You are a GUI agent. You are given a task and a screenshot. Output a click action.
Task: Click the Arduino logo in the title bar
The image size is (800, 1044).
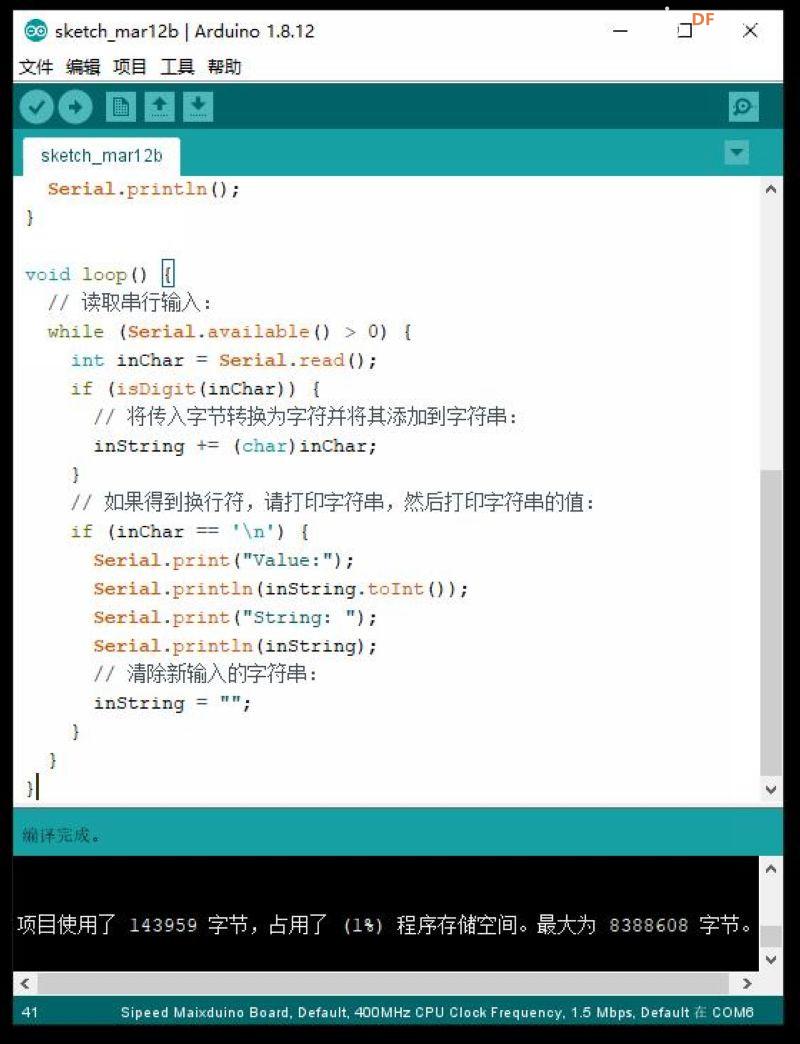tap(36, 31)
